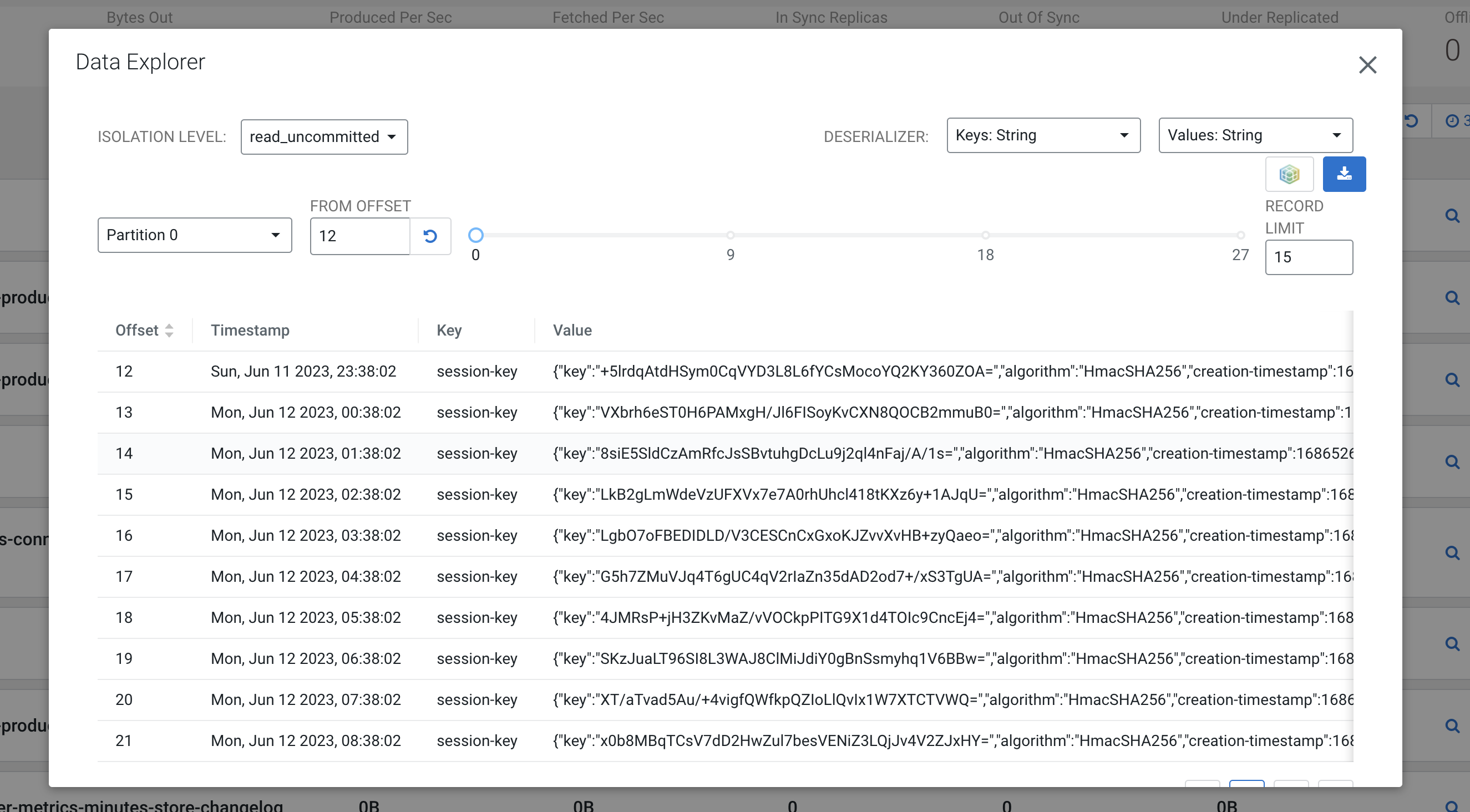The width and height of the screenshot is (1470, 812).
Task: Click the From Offset input field
Action: click(359, 236)
